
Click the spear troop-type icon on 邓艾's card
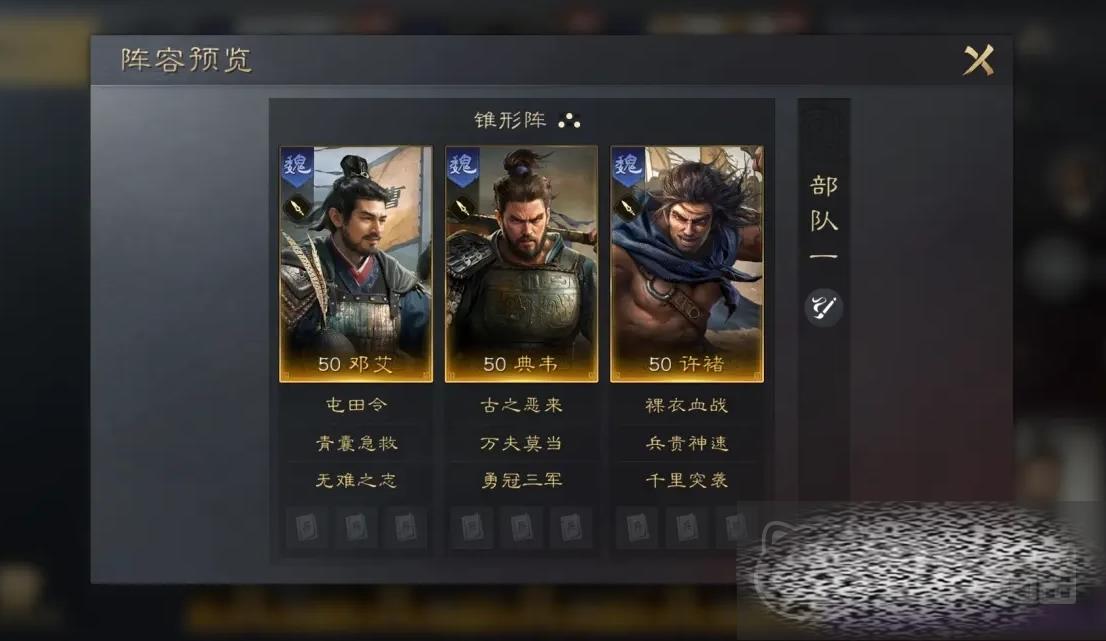[x=296, y=209]
